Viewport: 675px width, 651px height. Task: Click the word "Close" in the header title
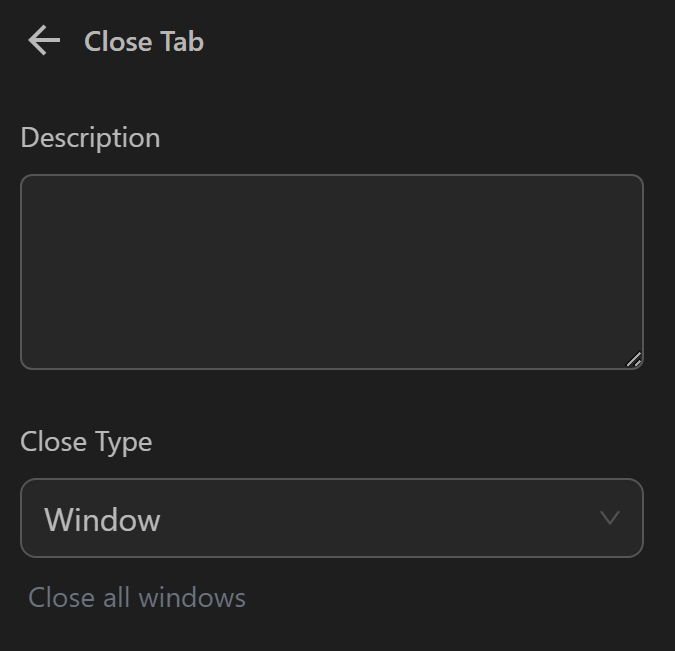[117, 41]
